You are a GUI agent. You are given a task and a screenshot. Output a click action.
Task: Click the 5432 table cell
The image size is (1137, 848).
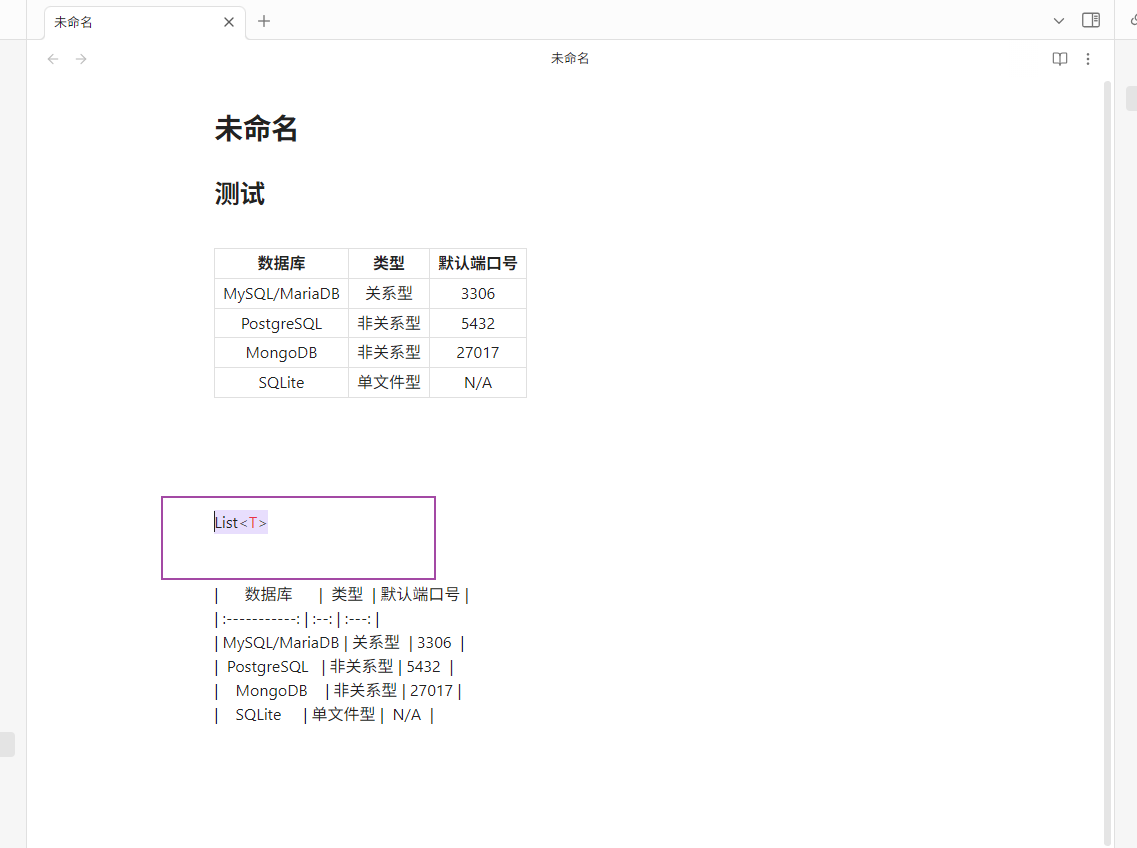coord(478,324)
